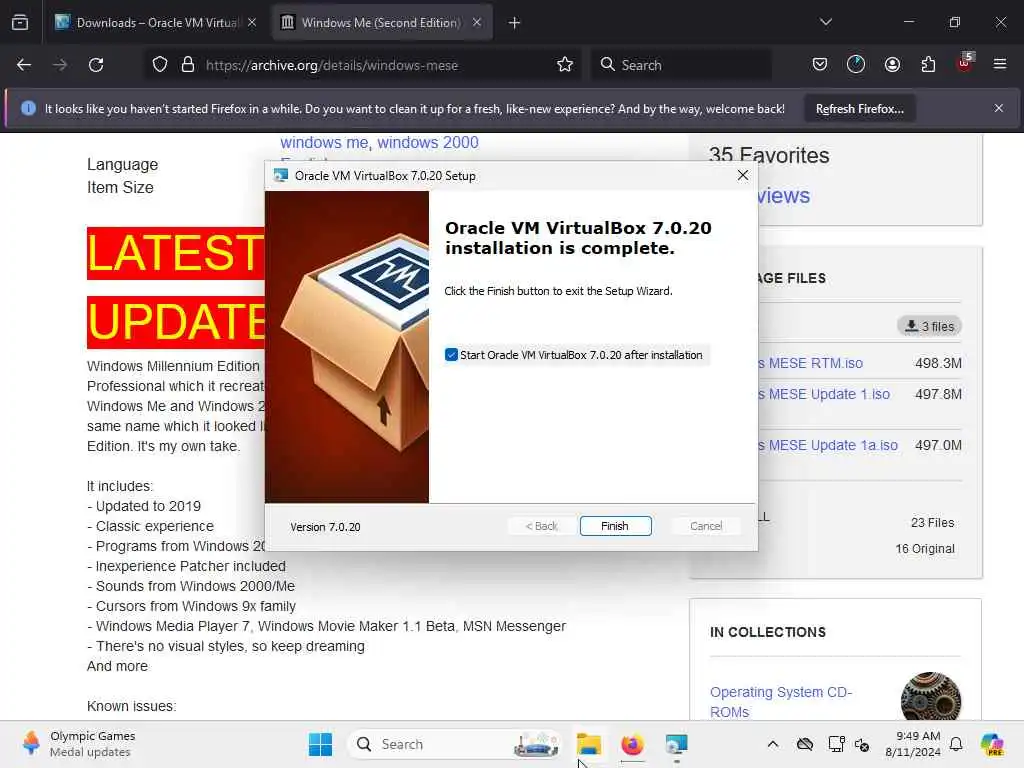Screen dimensions: 1024x768
Task: Focus the Firefox Search box
Action: pyautogui.click(x=681, y=65)
